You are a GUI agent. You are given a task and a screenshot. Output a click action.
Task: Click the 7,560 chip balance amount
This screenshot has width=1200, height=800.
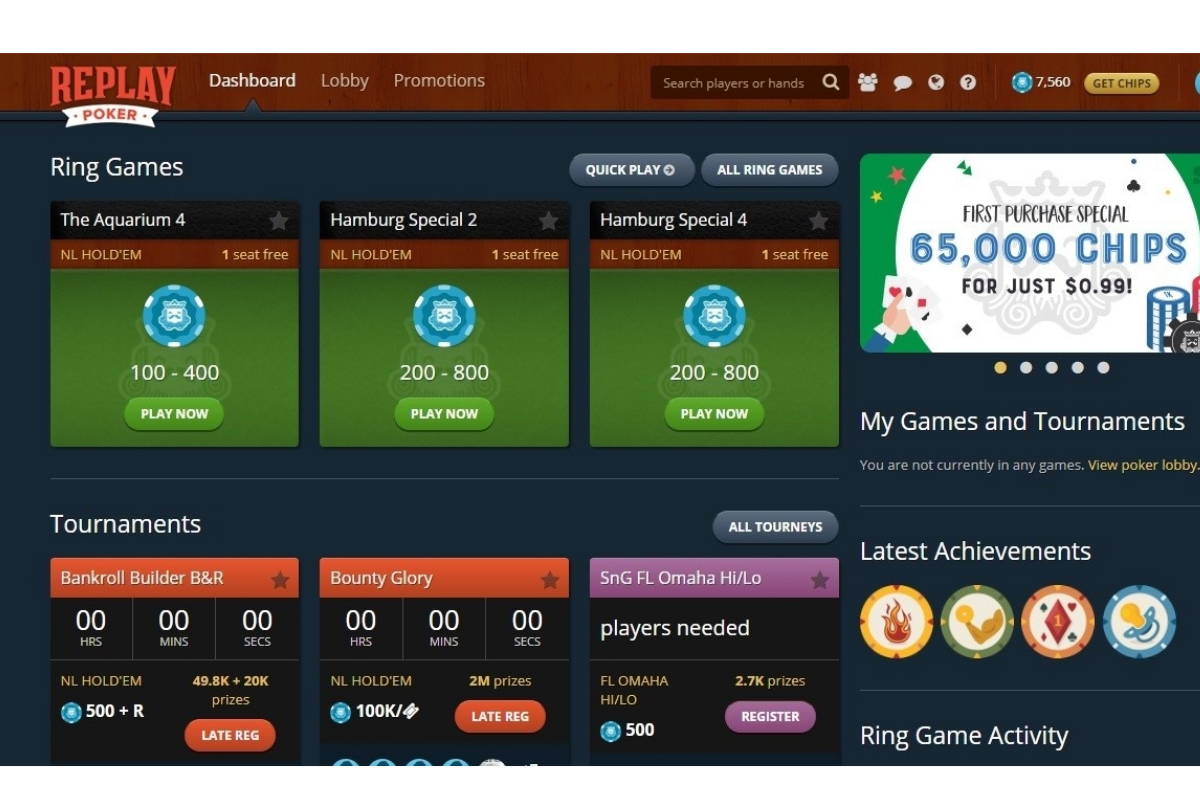(1053, 82)
